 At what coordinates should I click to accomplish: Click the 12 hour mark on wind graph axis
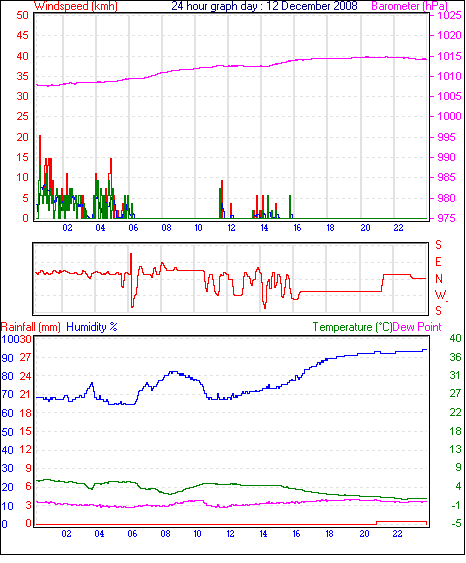[x=231, y=228]
